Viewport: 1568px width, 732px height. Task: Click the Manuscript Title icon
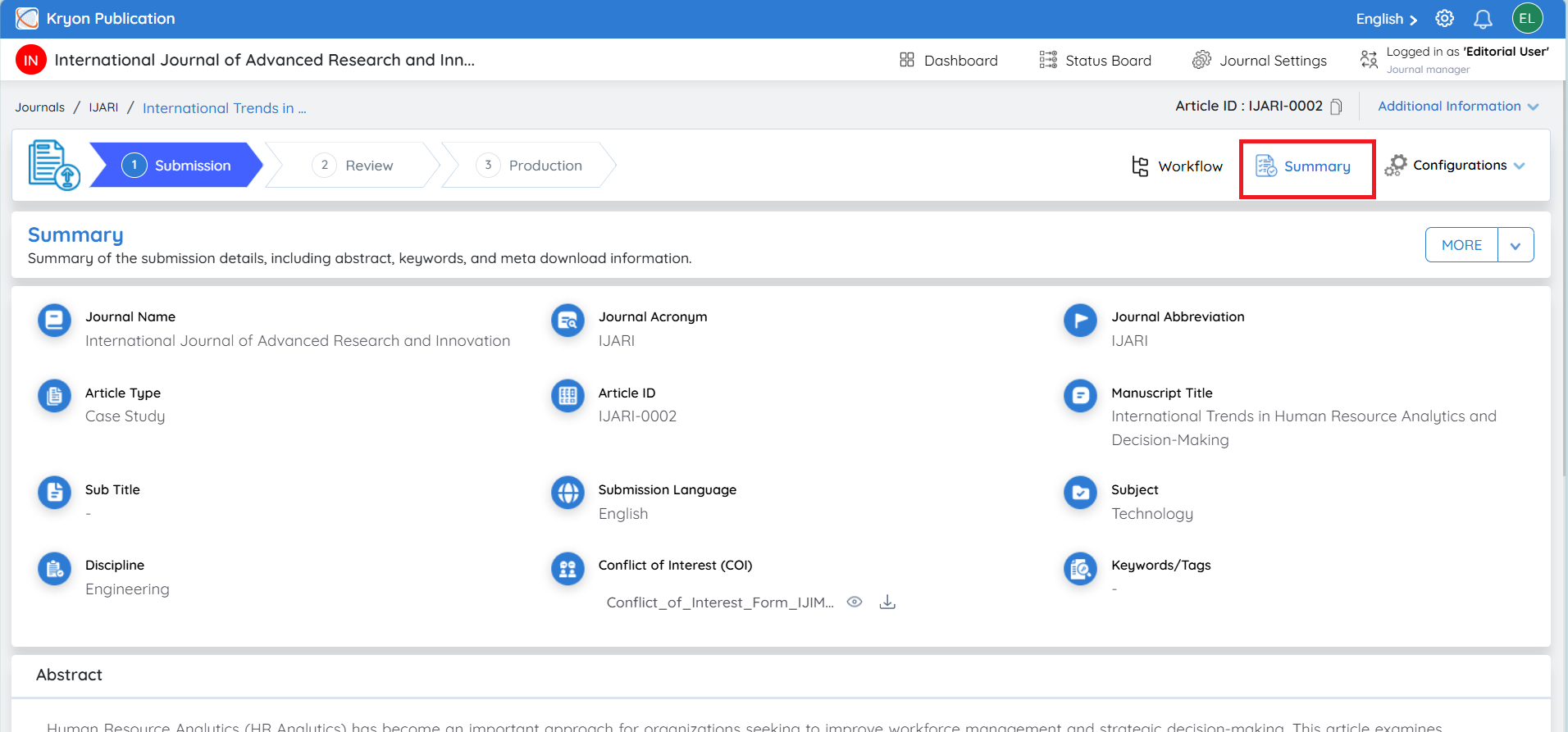pyautogui.click(x=1080, y=396)
